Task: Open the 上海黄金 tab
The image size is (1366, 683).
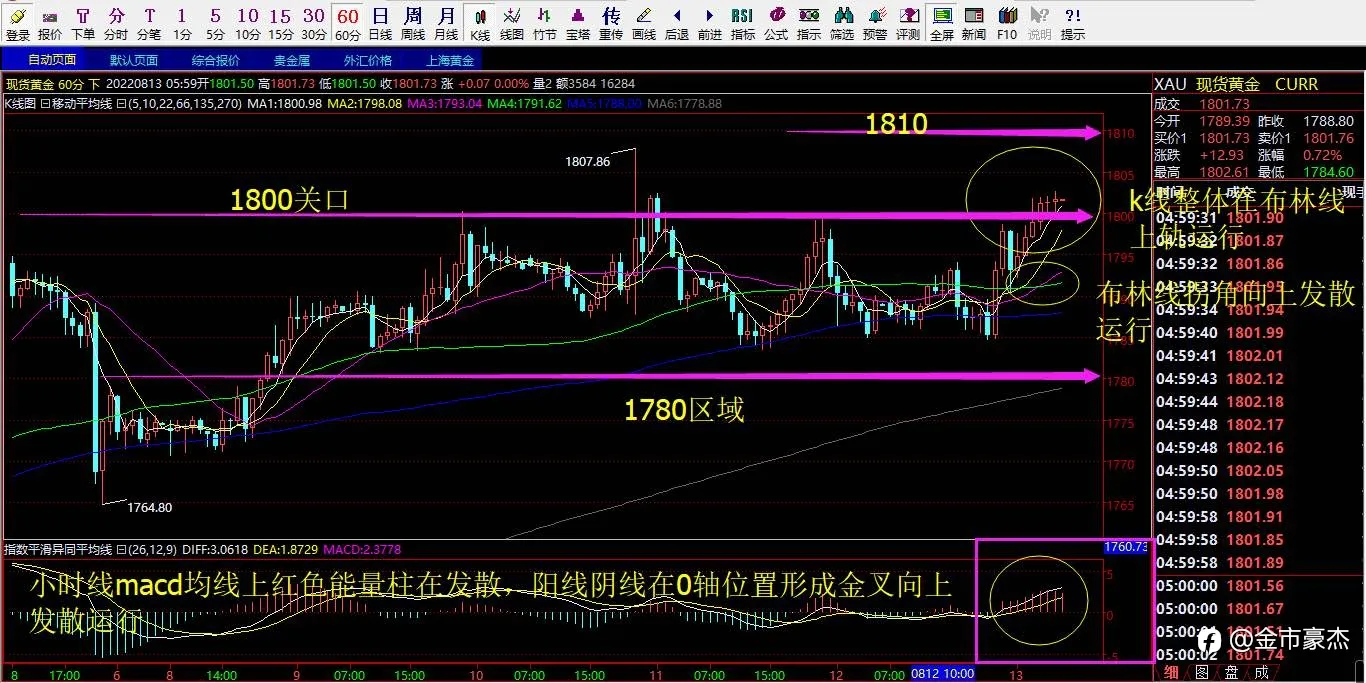Action: pyautogui.click(x=450, y=60)
